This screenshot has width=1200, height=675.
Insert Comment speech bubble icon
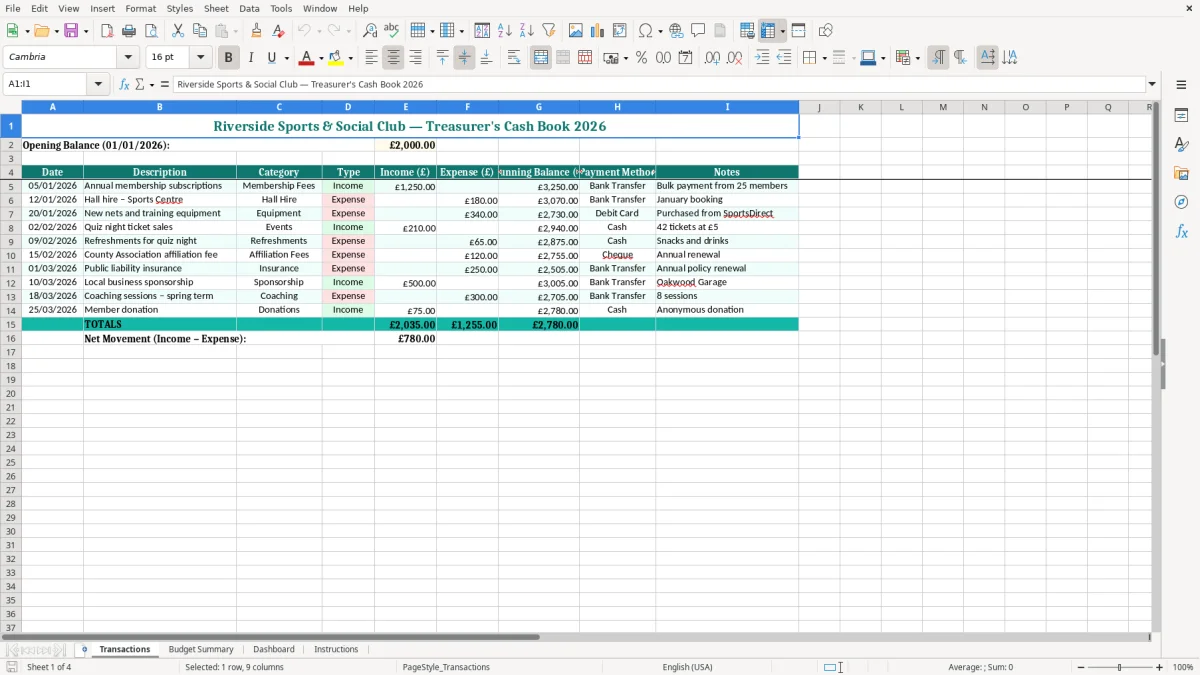698,31
